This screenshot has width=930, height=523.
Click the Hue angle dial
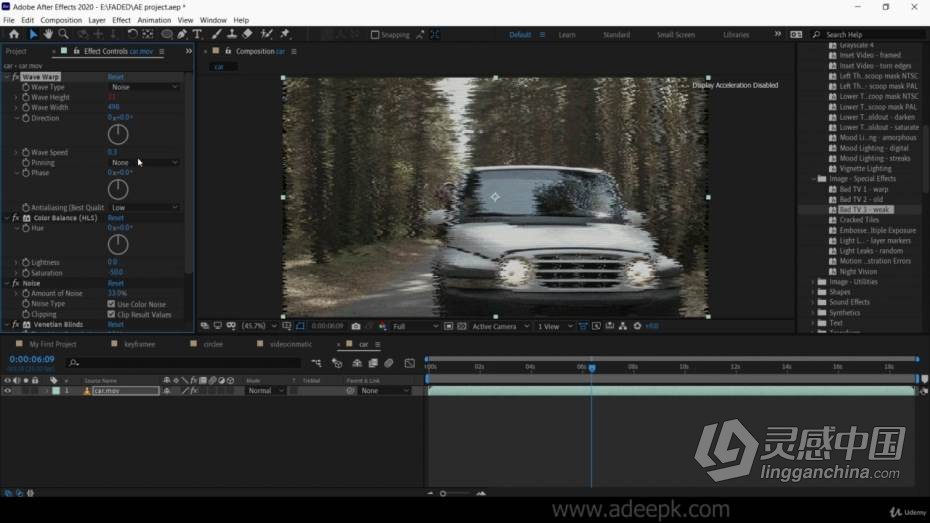[118, 244]
